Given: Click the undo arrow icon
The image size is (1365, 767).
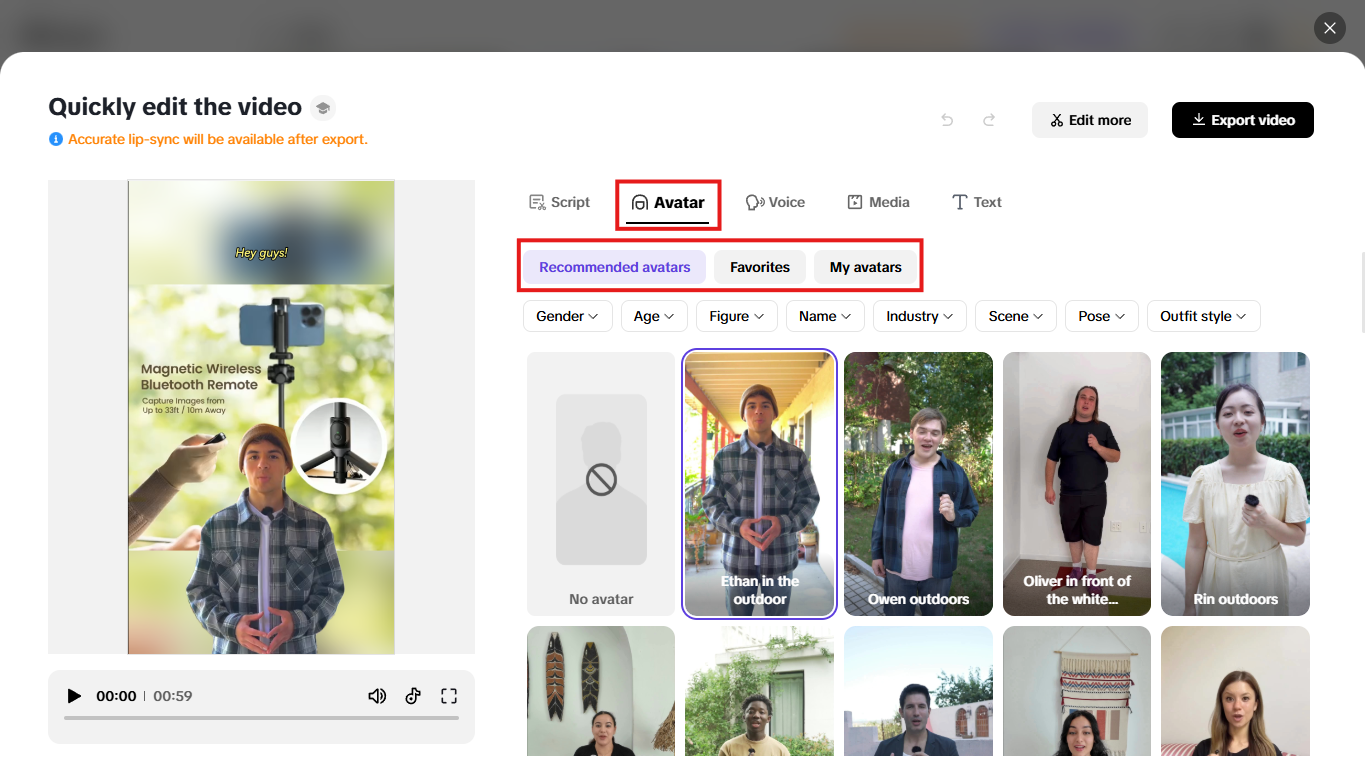Looking at the screenshot, I should tap(947, 120).
